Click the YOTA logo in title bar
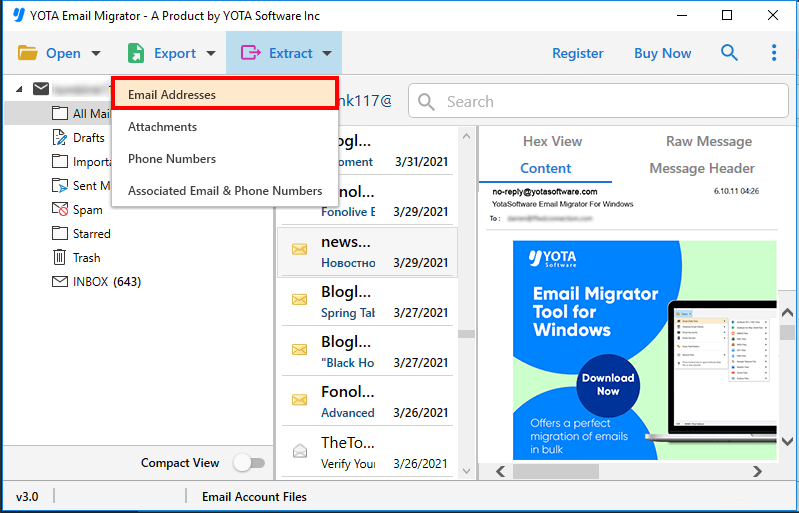This screenshot has height=513, width=799. [19, 15]
